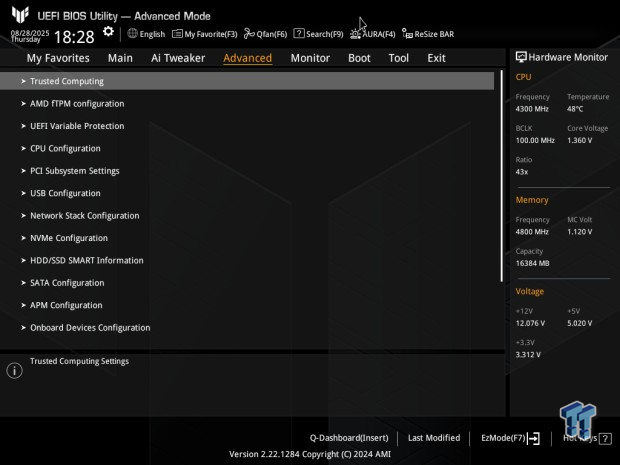Click Capacity value 16384 MB

point(532,263)
